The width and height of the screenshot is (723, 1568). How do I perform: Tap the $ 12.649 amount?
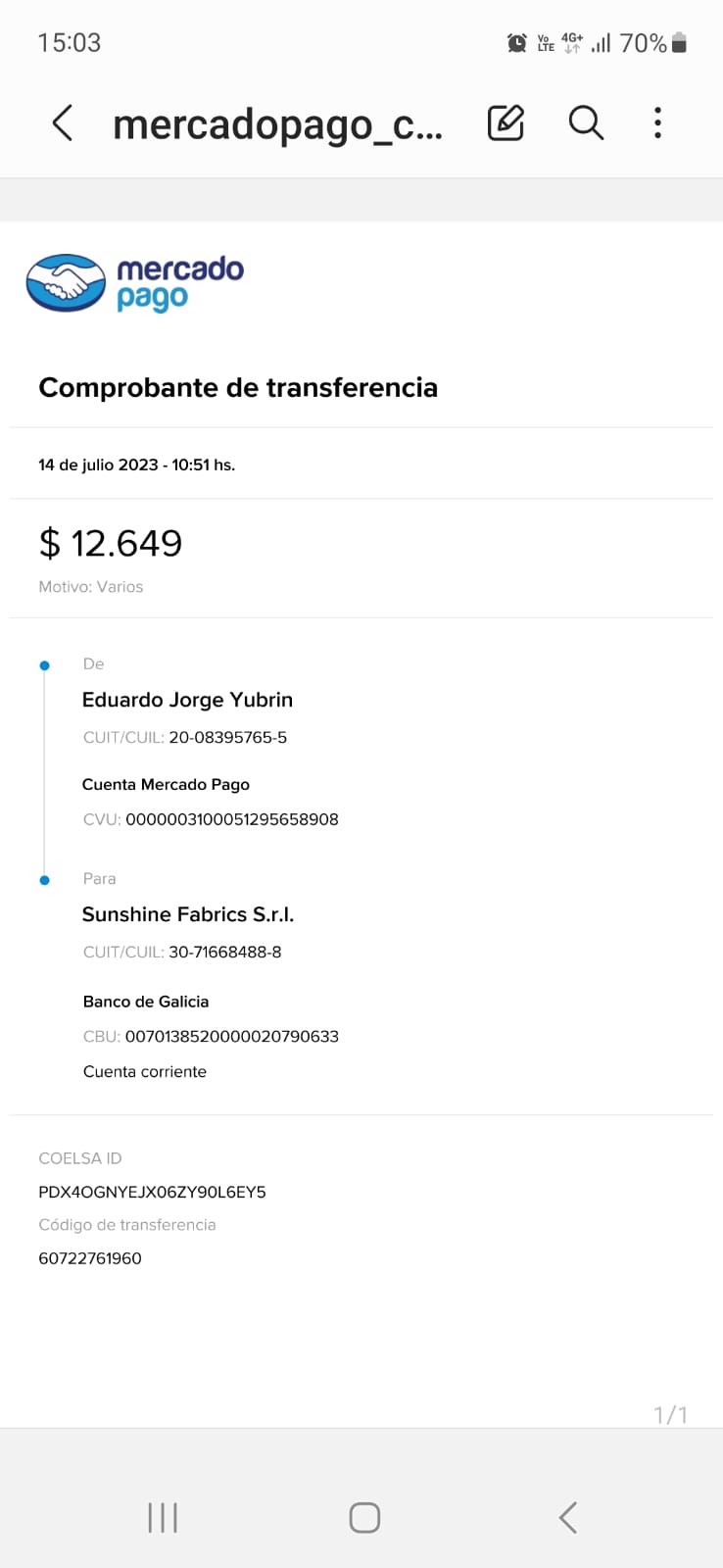(111, 543)
